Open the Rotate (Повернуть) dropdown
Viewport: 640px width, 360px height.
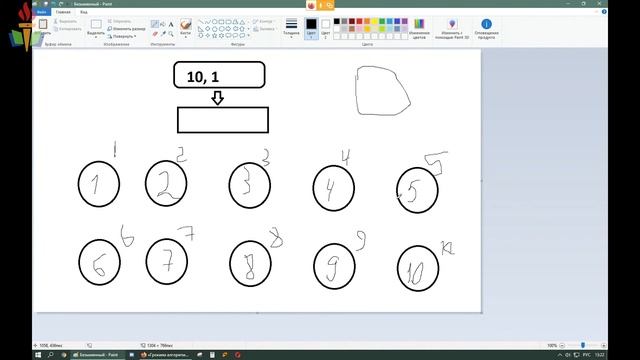122,36
